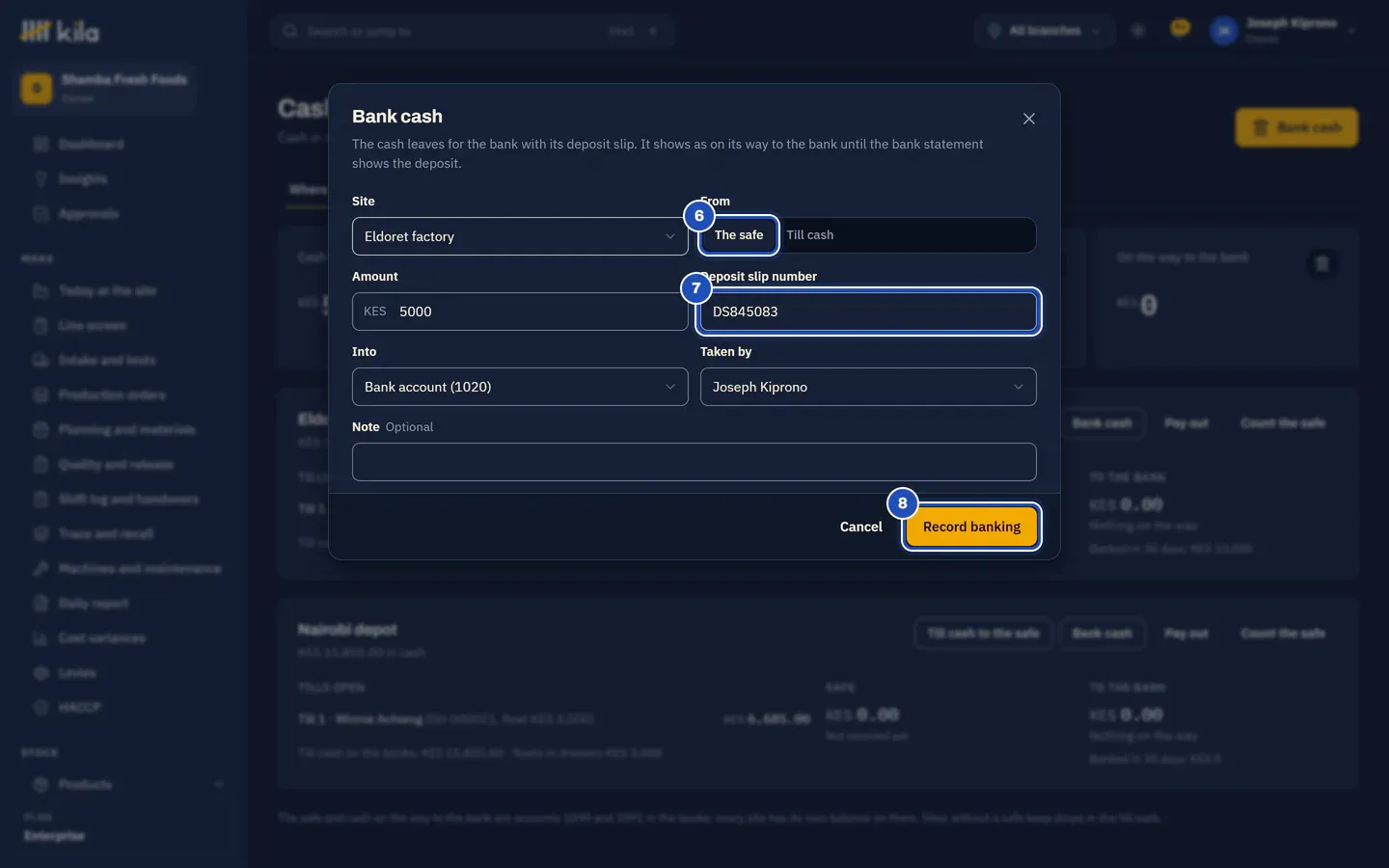Screen dimensions: 1389x868
Task: Click the dialog description about the deposit slip
Action: pyautogui.click(x=667, y=153)
